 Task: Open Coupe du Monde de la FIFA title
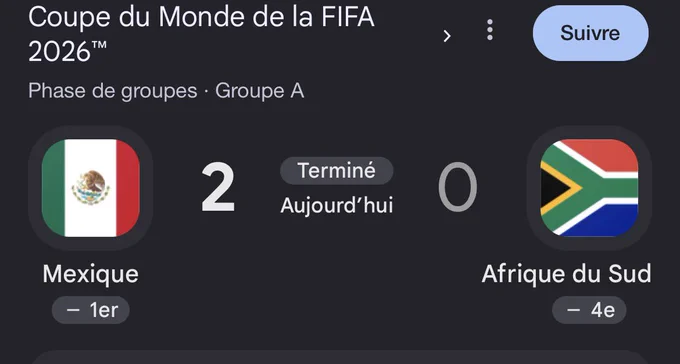pyautogui.click(x=201, y=34)
